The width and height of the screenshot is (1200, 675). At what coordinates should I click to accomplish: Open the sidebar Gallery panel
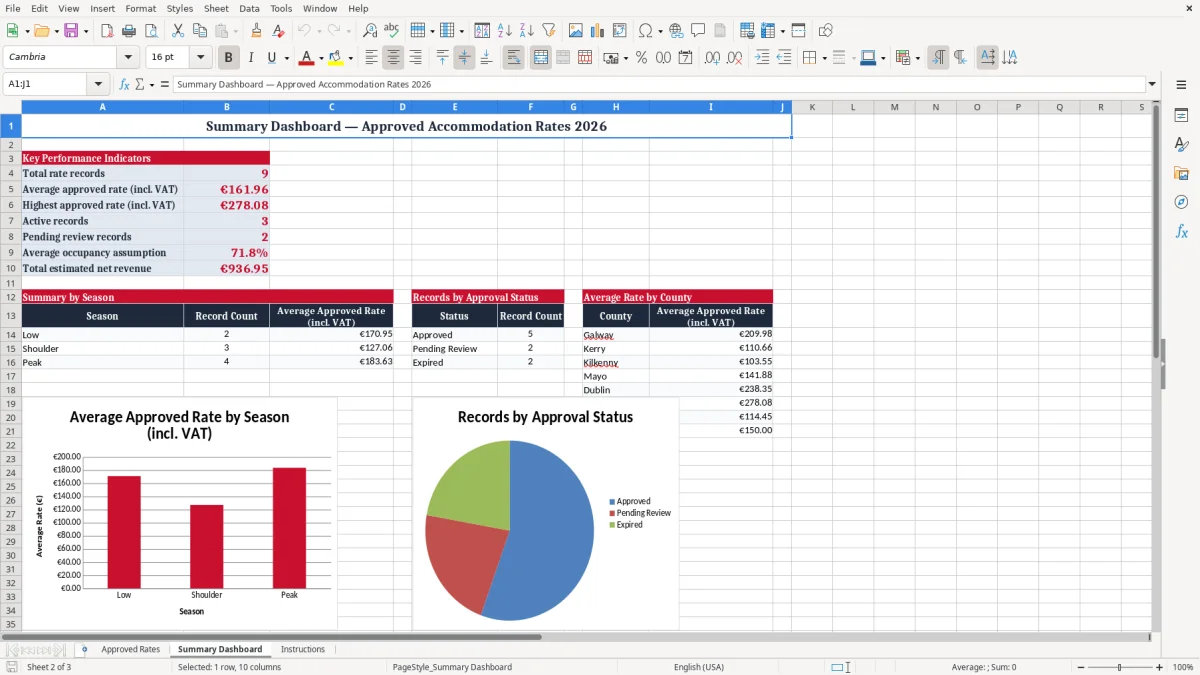1181,173
